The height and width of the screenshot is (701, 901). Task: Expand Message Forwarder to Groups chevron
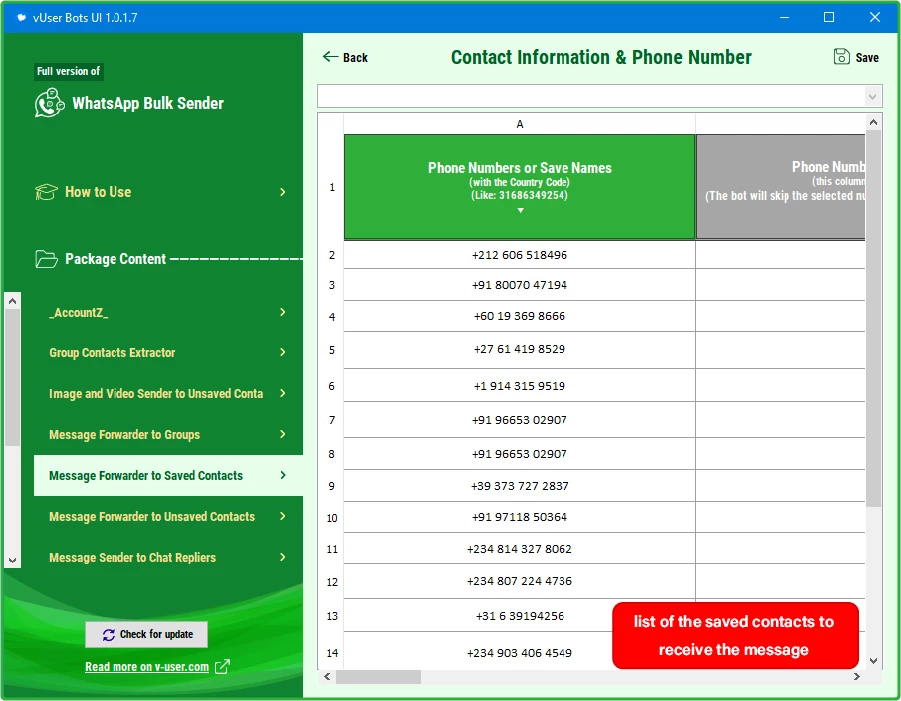point(282,434)
